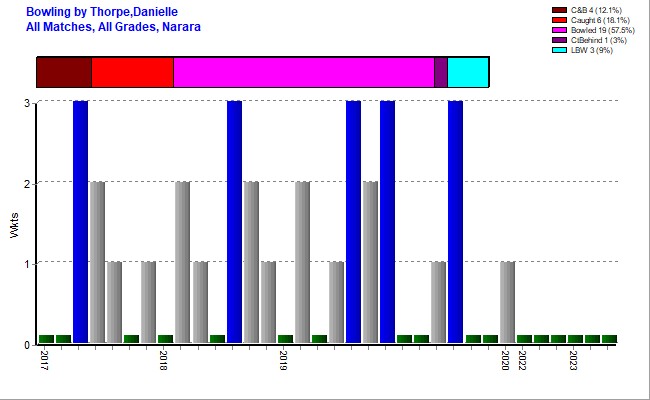Click the 2019 x-axis year label
650x400 pixels.
[284, 360]
